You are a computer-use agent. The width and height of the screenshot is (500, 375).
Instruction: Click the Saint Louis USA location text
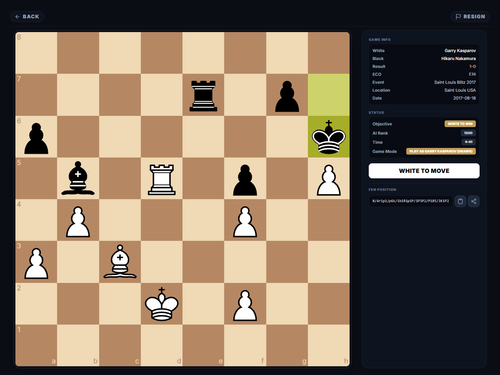460,90
